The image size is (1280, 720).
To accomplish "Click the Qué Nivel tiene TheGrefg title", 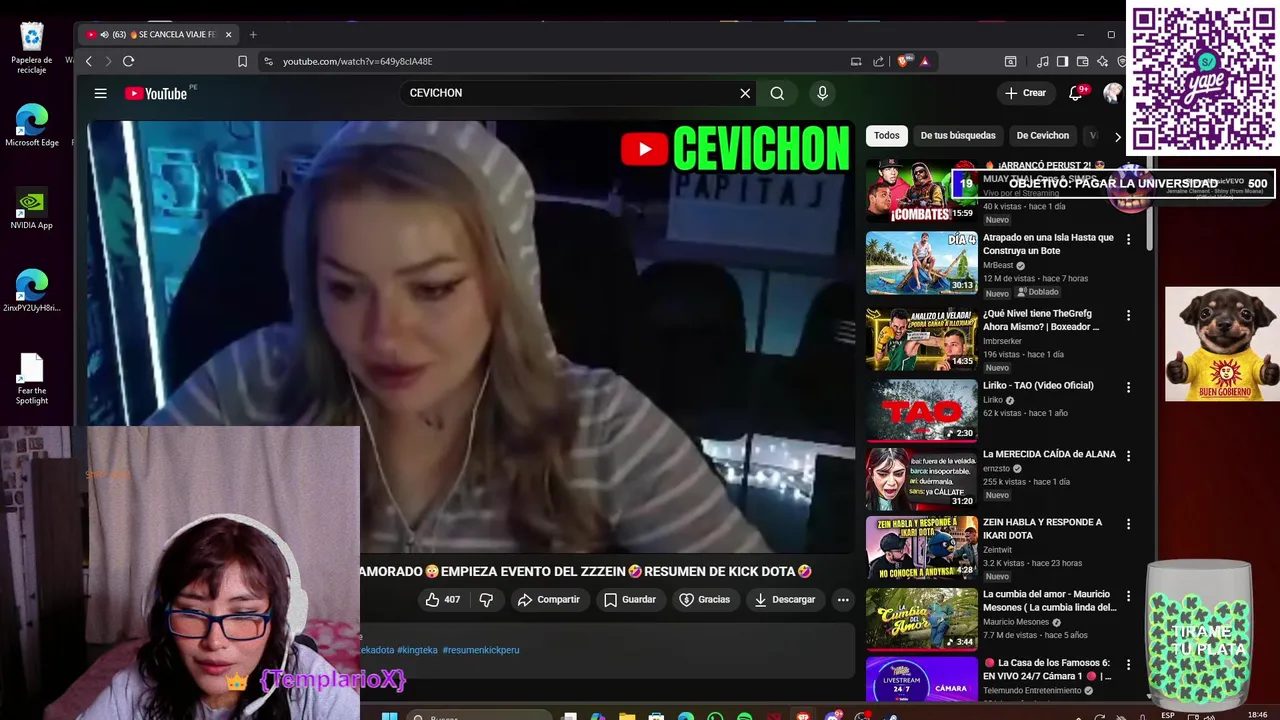I will click(1040, 320).
